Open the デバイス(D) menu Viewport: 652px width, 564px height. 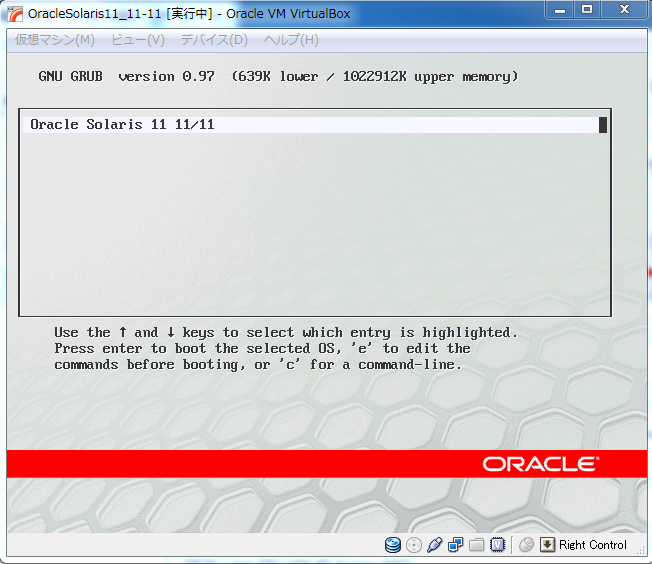coord(213,40)
